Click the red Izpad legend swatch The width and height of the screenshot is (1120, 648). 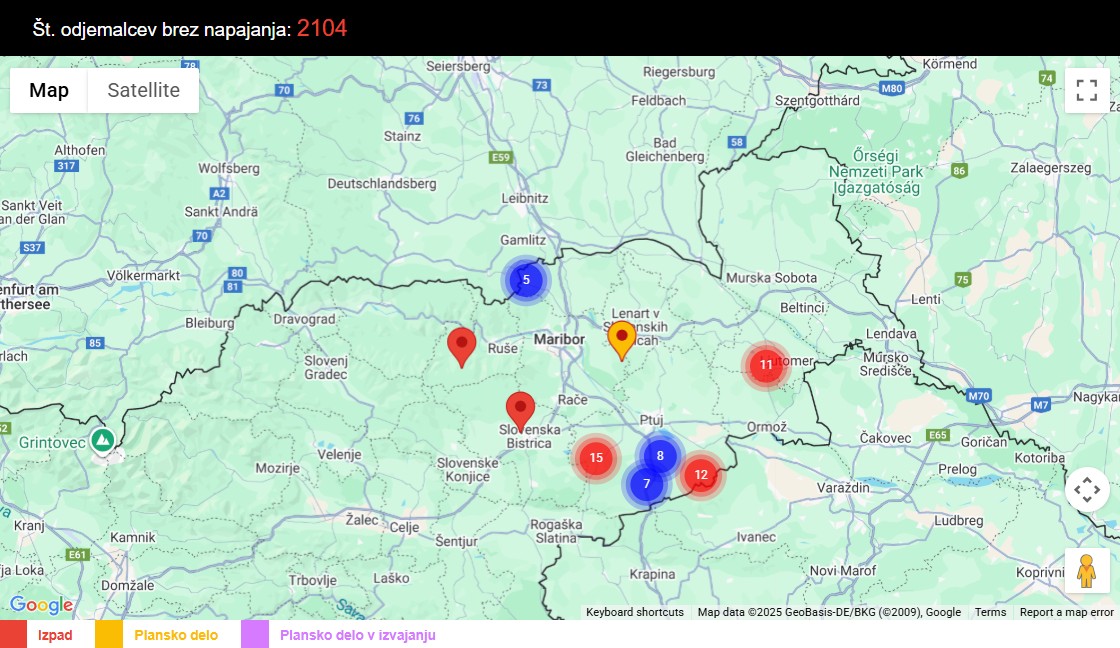(x=12, y=635)
